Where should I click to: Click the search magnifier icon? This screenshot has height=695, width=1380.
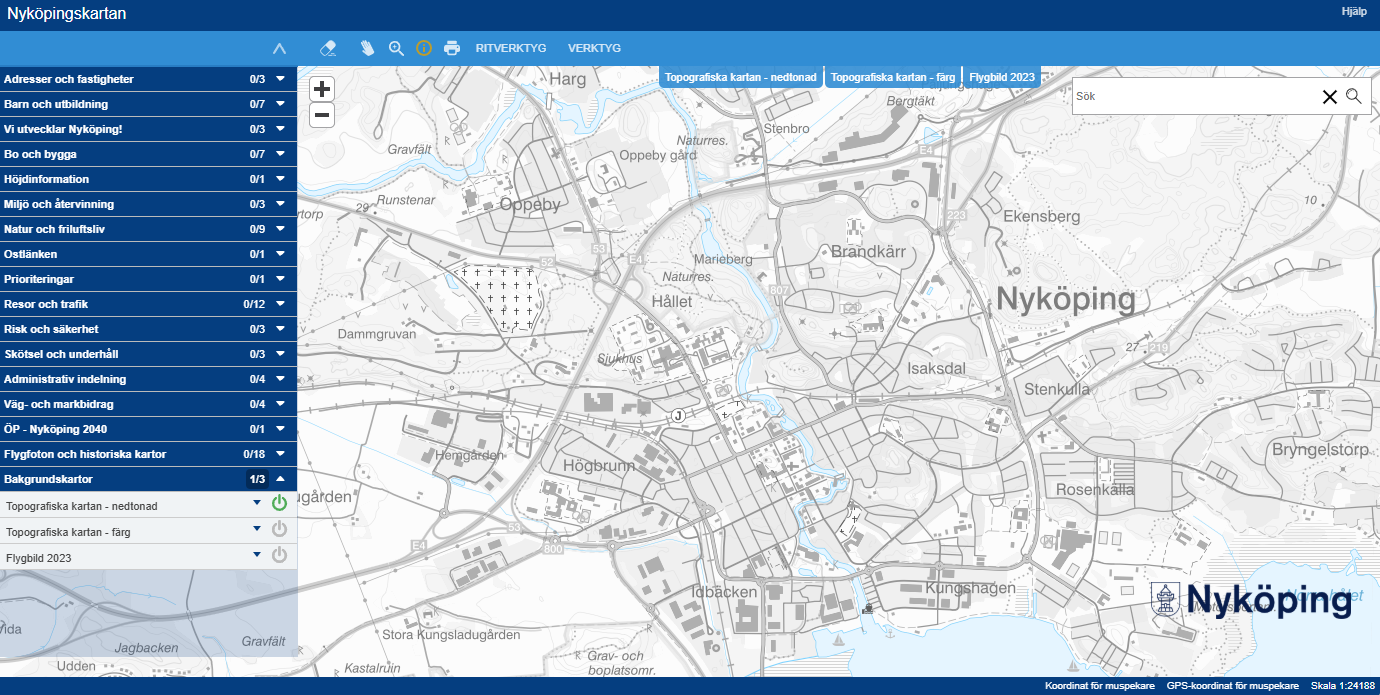1354,96
